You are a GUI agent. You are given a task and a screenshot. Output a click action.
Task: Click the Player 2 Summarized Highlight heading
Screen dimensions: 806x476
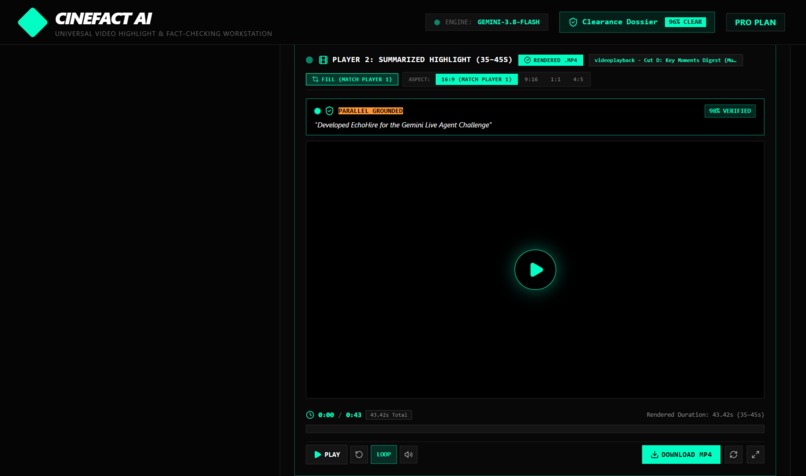[422, 60]
